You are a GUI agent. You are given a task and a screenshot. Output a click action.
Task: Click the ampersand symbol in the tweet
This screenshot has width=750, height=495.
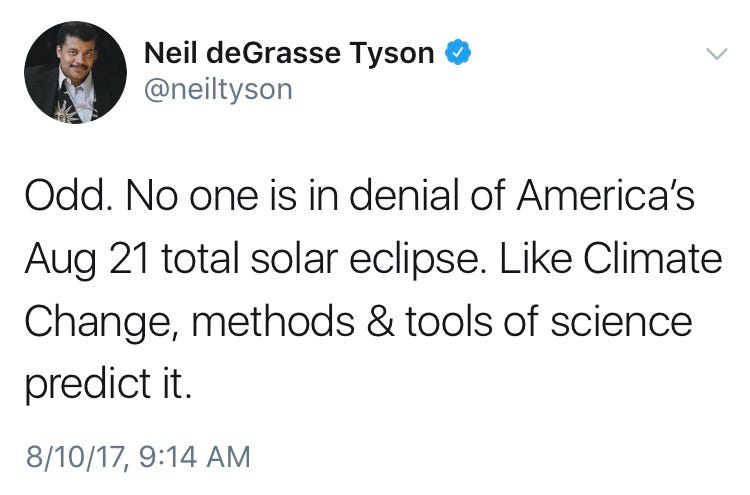[x=381, y=322]
